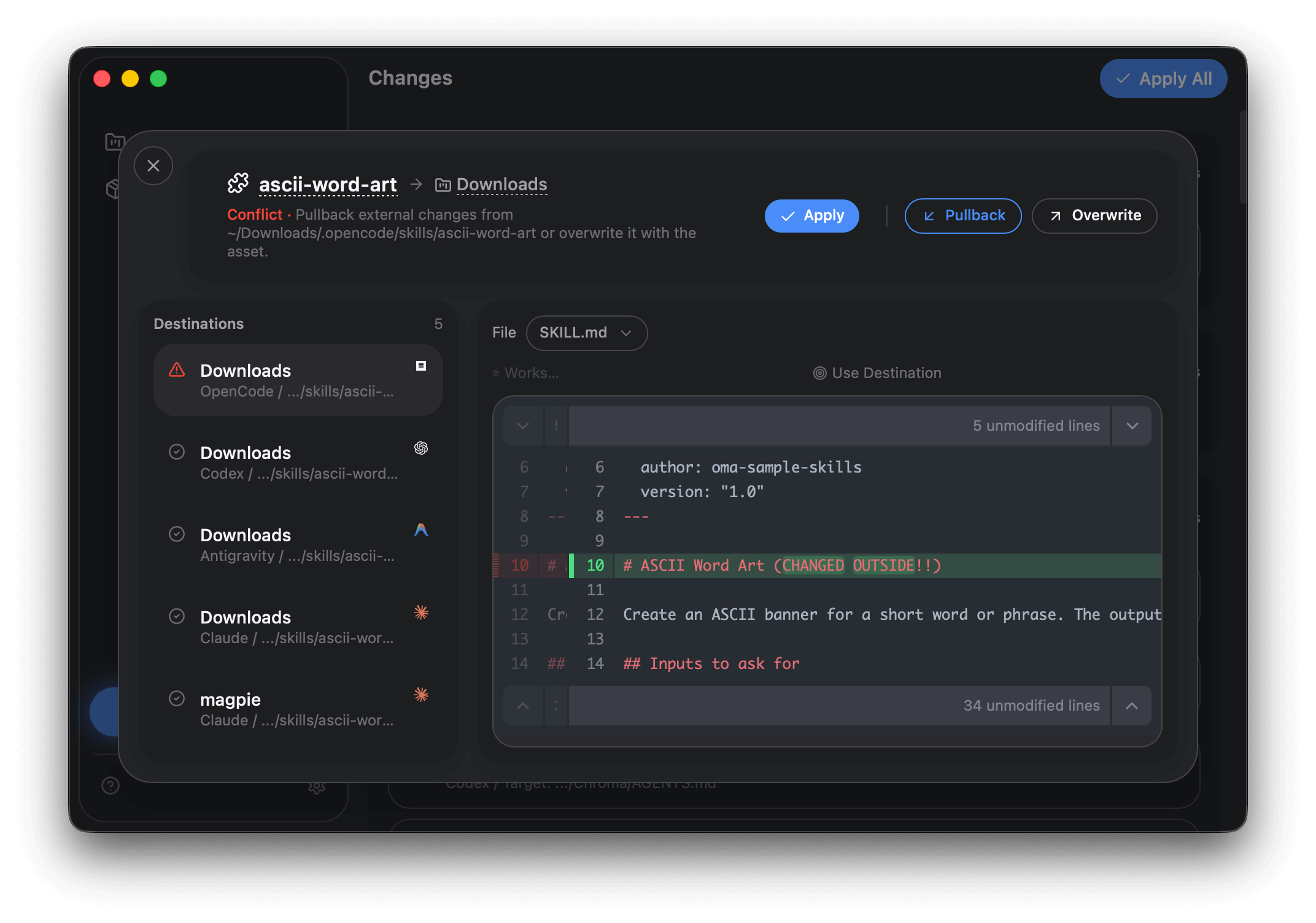Click the OpenAI Codex icon beside Downloads

421,448
